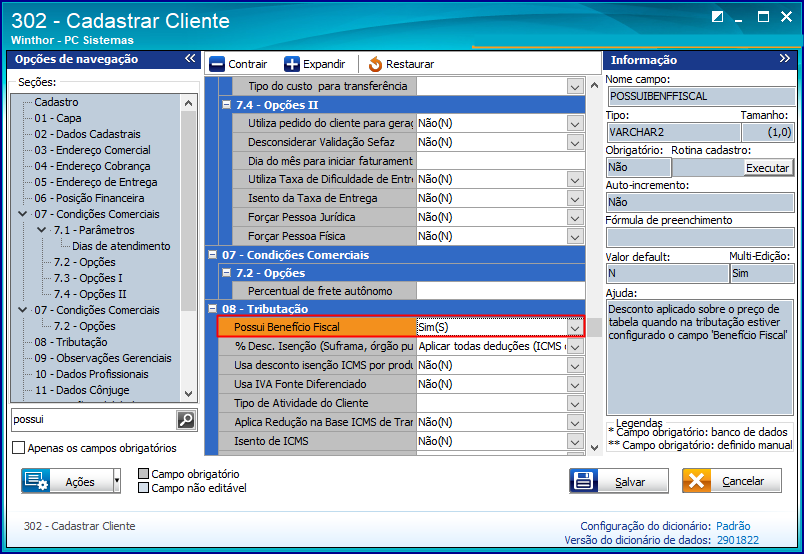Open Tipo de Atividade do Cliente dropdown
Viewport: 804px width, 554px height.
tap(575, 403)
